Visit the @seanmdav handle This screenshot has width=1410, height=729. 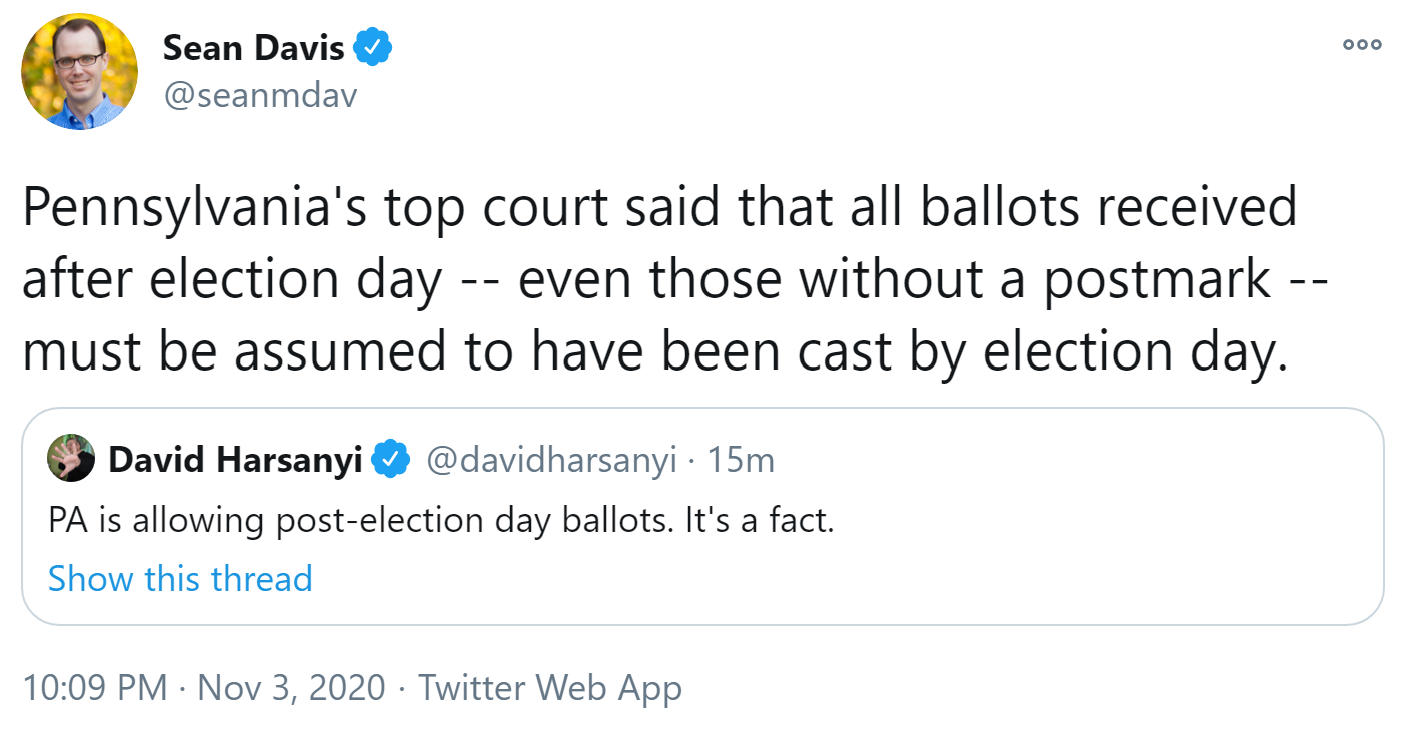pos(260,95)
